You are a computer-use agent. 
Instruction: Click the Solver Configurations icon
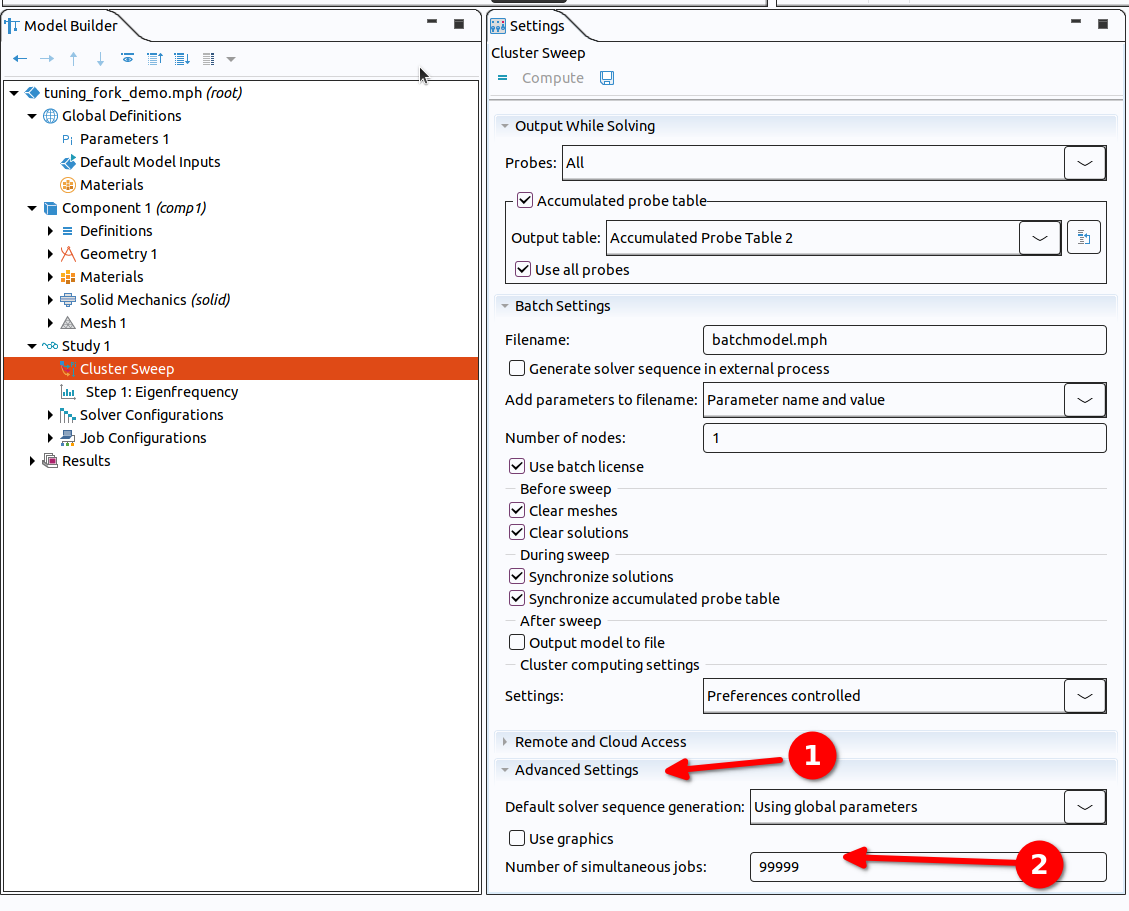(68, 416)
